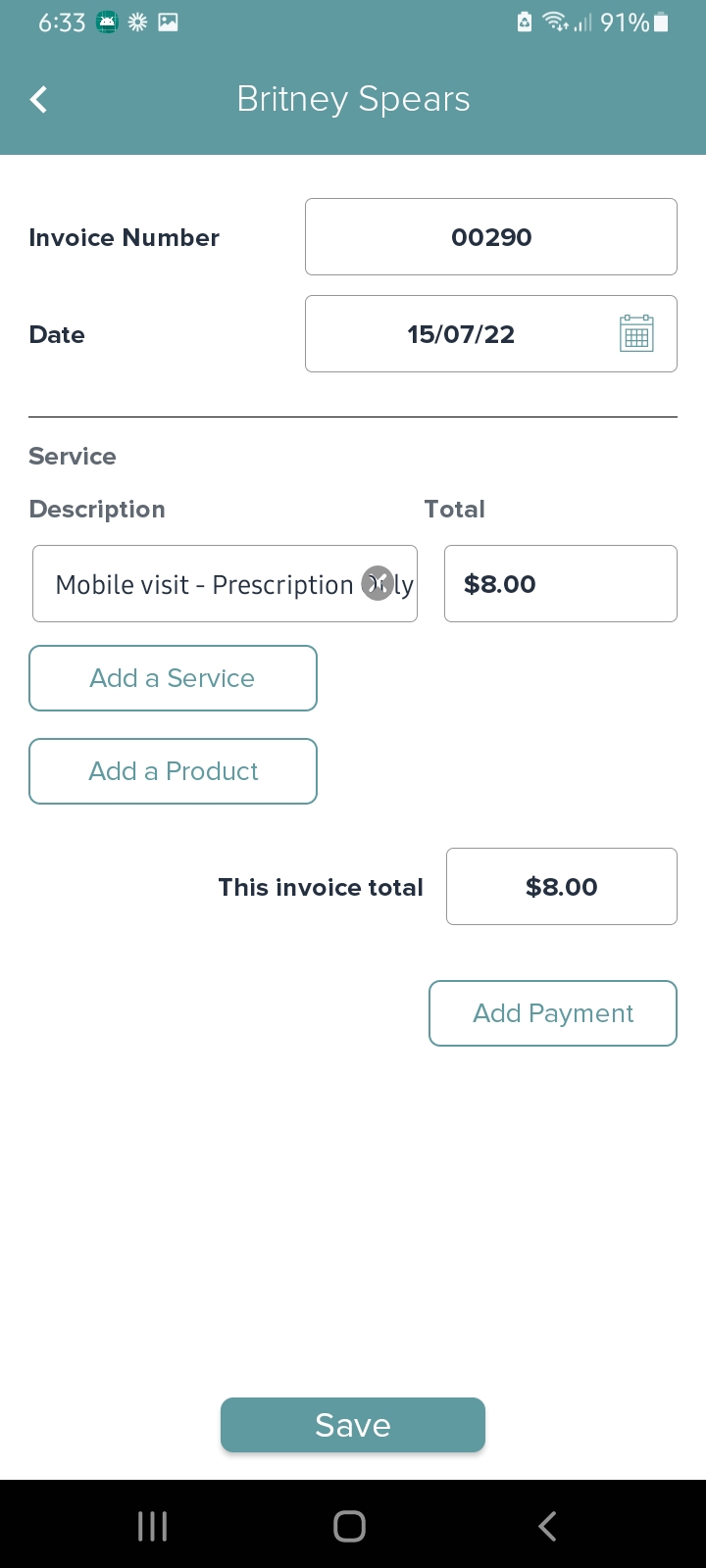
Task: Tap the Britney Spears header title
Action: click(x=353, y=99)
